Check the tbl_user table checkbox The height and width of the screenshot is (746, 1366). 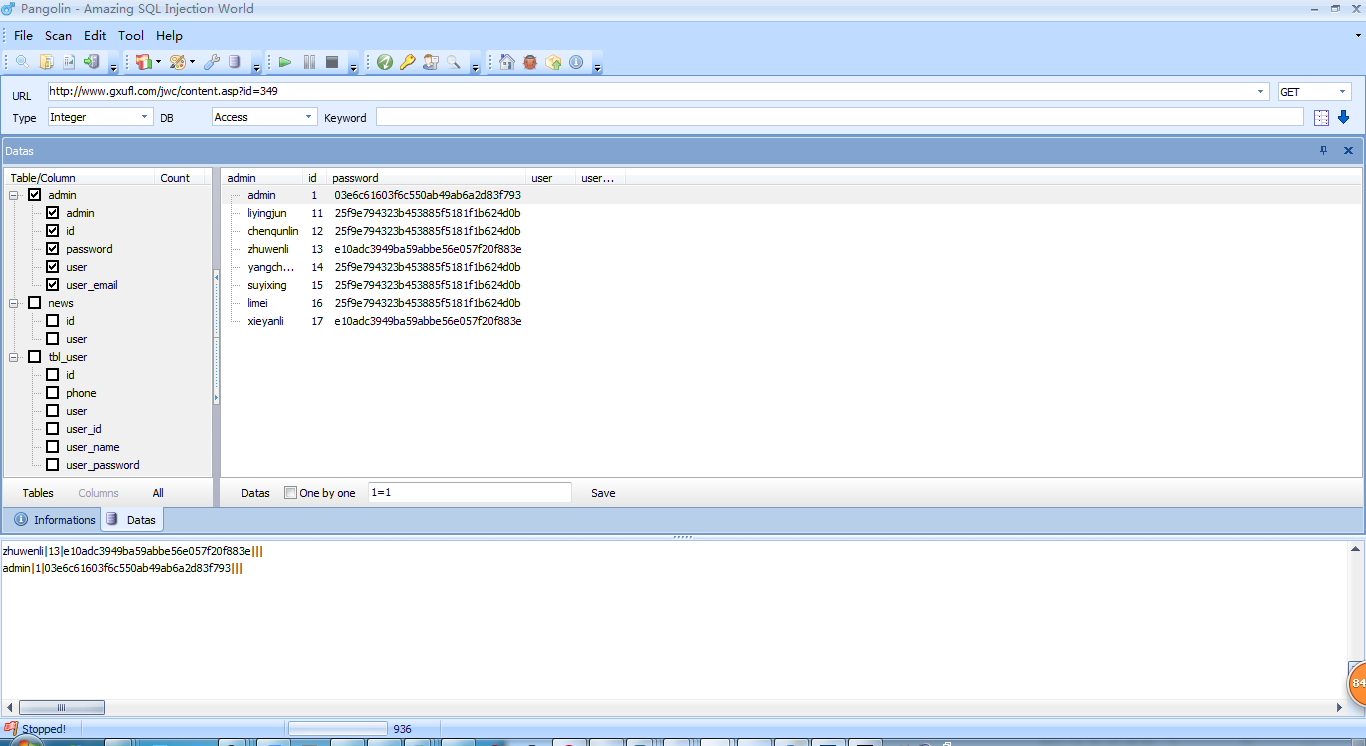[35, 357]
